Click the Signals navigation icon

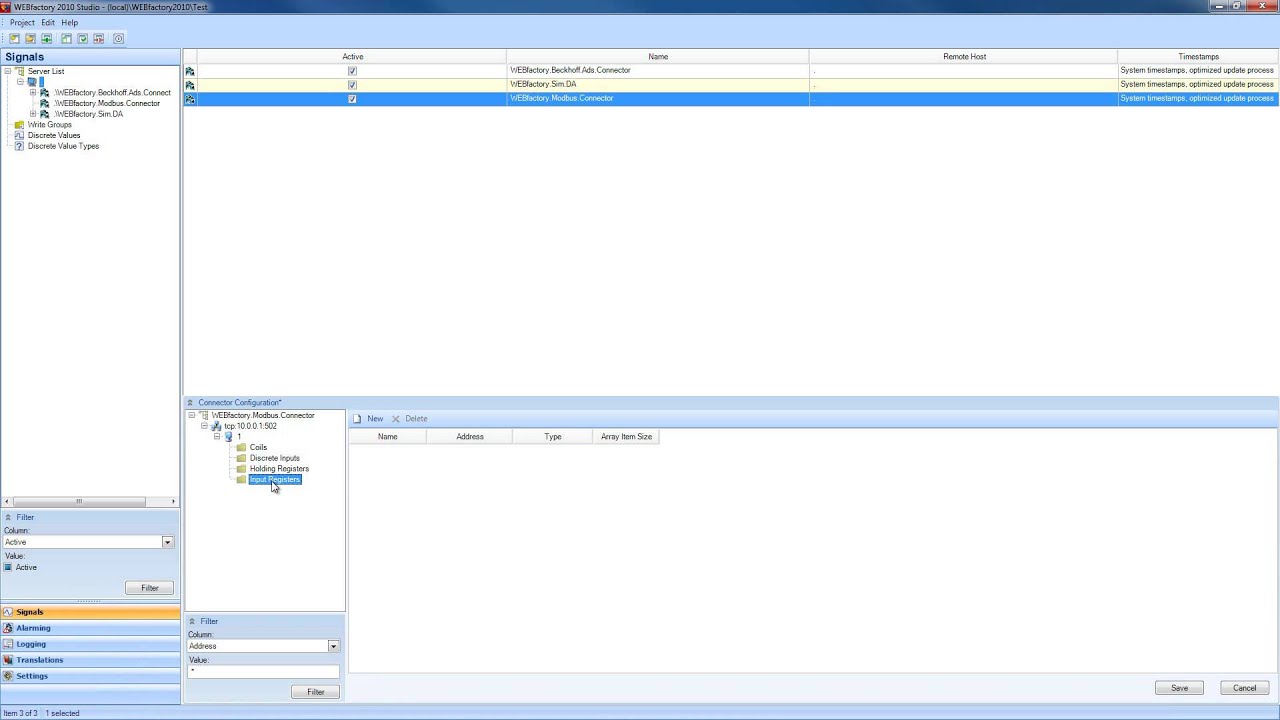tap(8, 612)
